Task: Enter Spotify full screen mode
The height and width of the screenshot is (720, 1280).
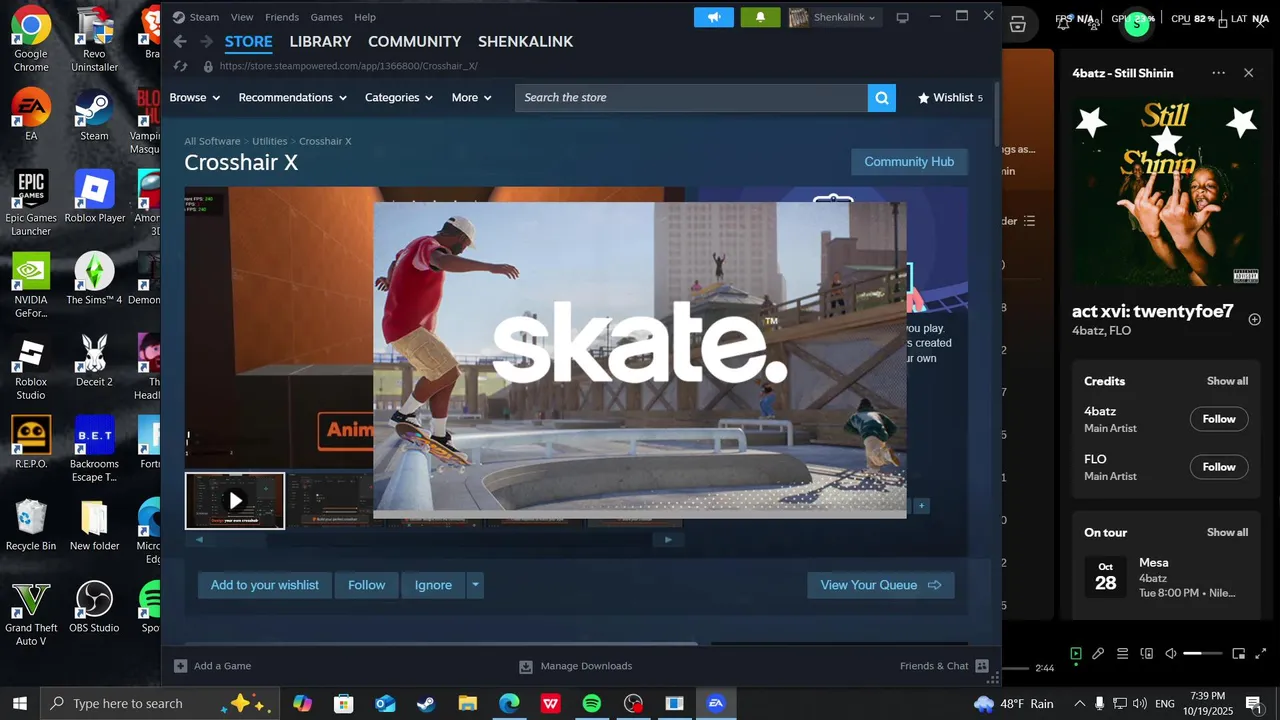Action: click(1261, 654)
